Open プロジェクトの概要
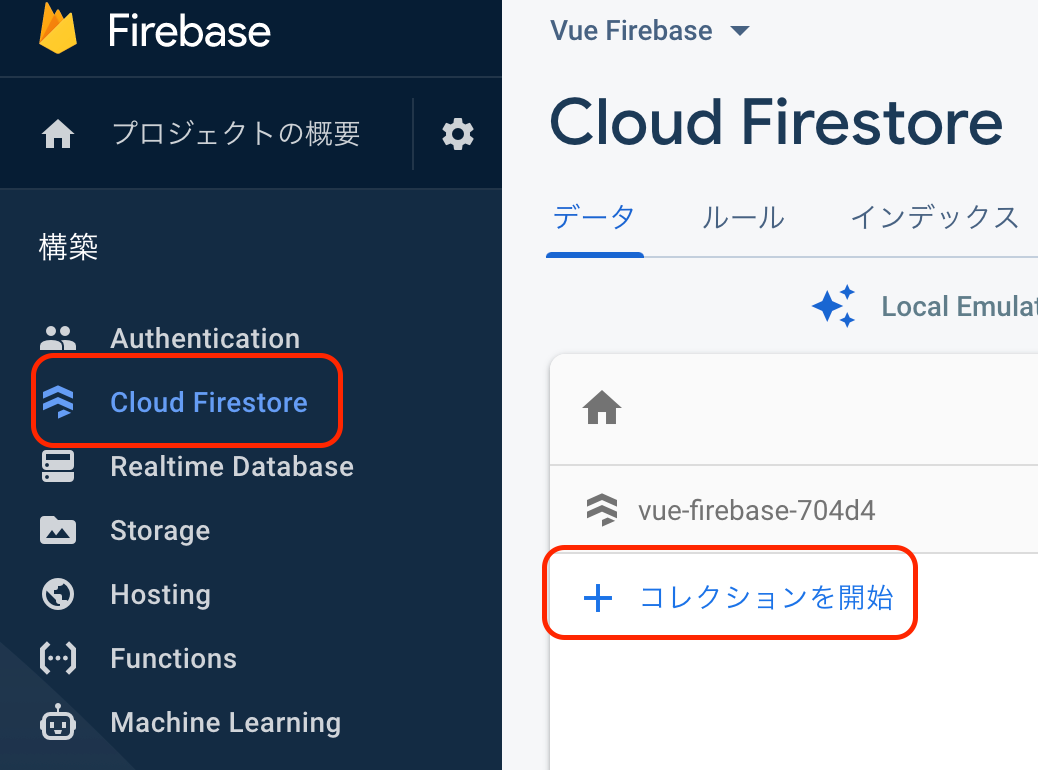The height and width of the screenshot is (770, 1038). [235, 133]
